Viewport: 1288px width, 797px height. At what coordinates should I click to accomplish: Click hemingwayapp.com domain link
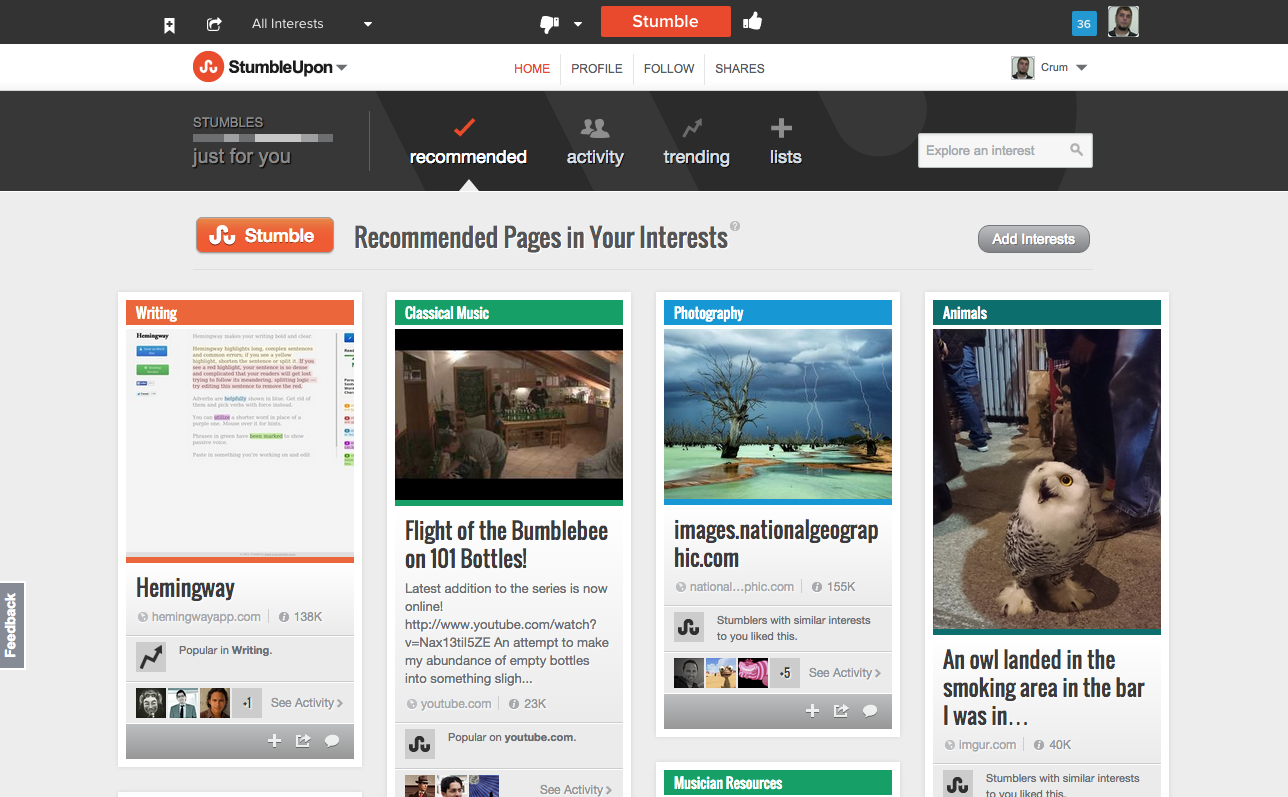pos(207,617)
